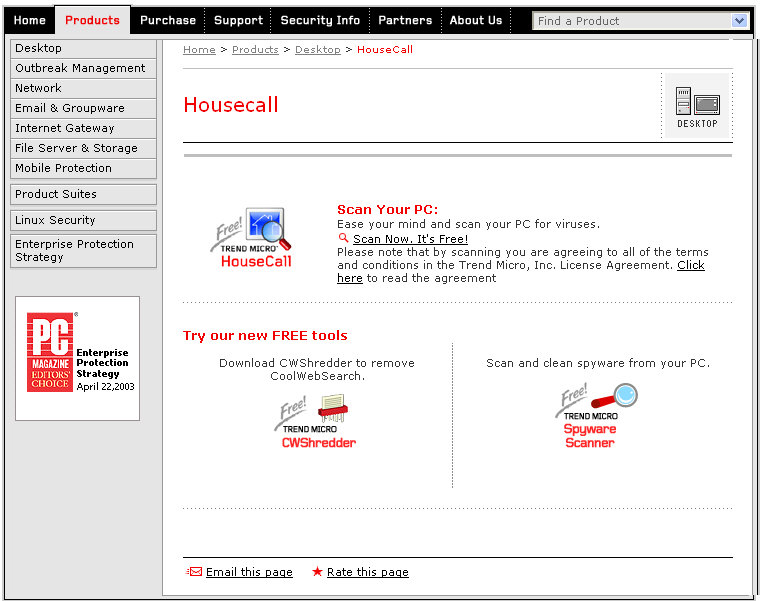Select Mobile Protection in sidebar
Viewport: 762px width, 601px height.
pyautogui.click(x=83, y=168)
